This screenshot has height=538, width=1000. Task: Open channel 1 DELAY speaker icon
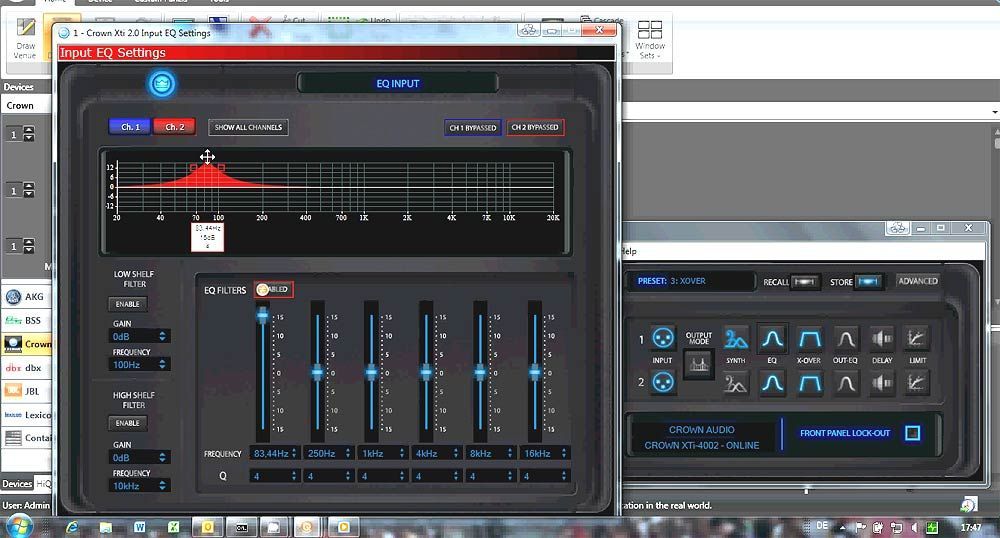pyautogui.click(x=881, y=338)
